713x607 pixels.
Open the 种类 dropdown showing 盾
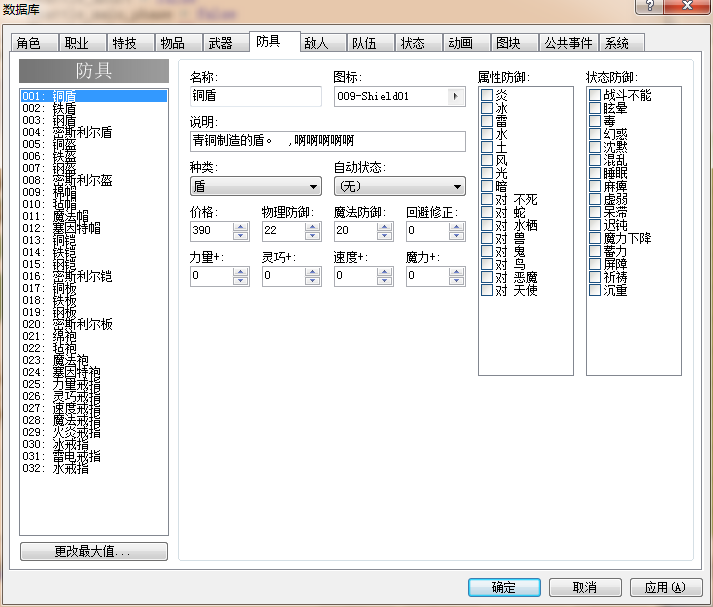[256, 186]
